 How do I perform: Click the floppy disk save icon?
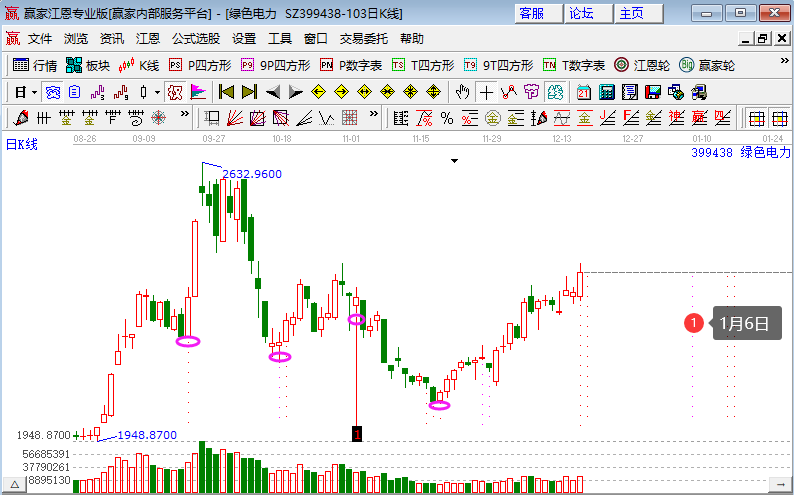click(653, 92)
